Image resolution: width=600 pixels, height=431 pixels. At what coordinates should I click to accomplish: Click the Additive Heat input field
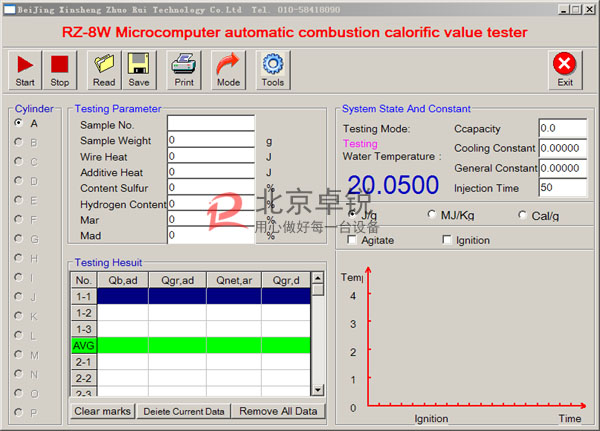tap(211, 171)
